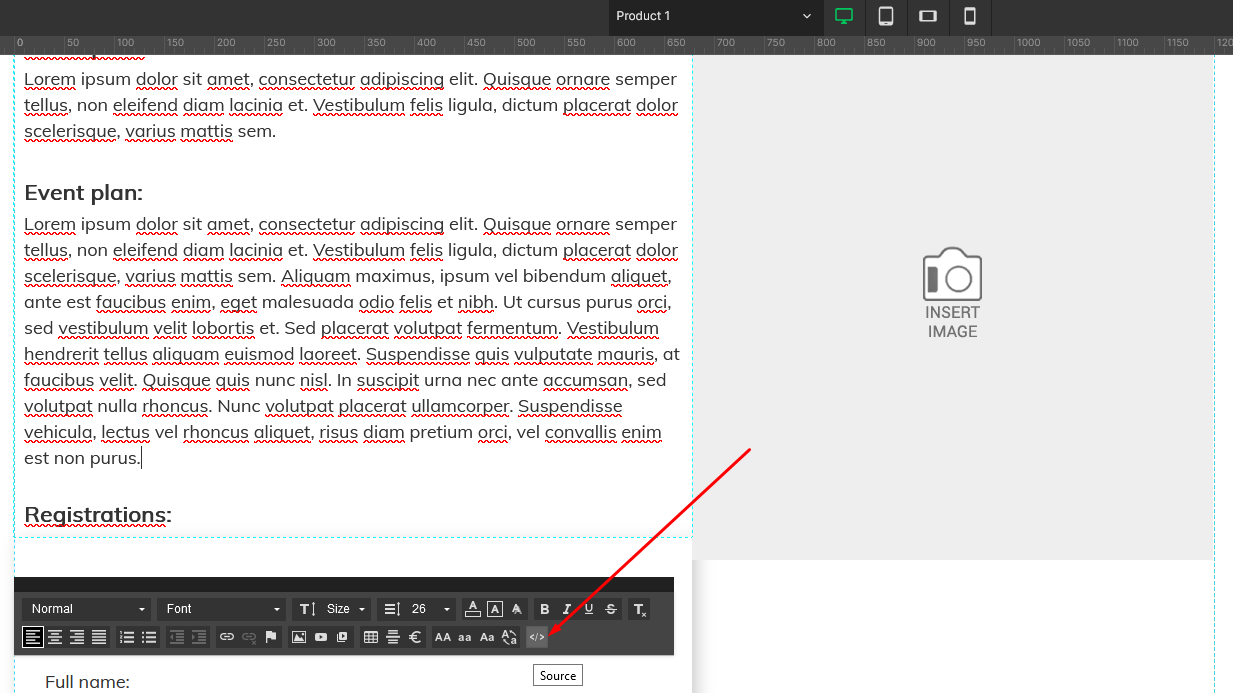The image size is (1233, 693).
Task: Insert a numbered list
Action: tap(127, 637)
